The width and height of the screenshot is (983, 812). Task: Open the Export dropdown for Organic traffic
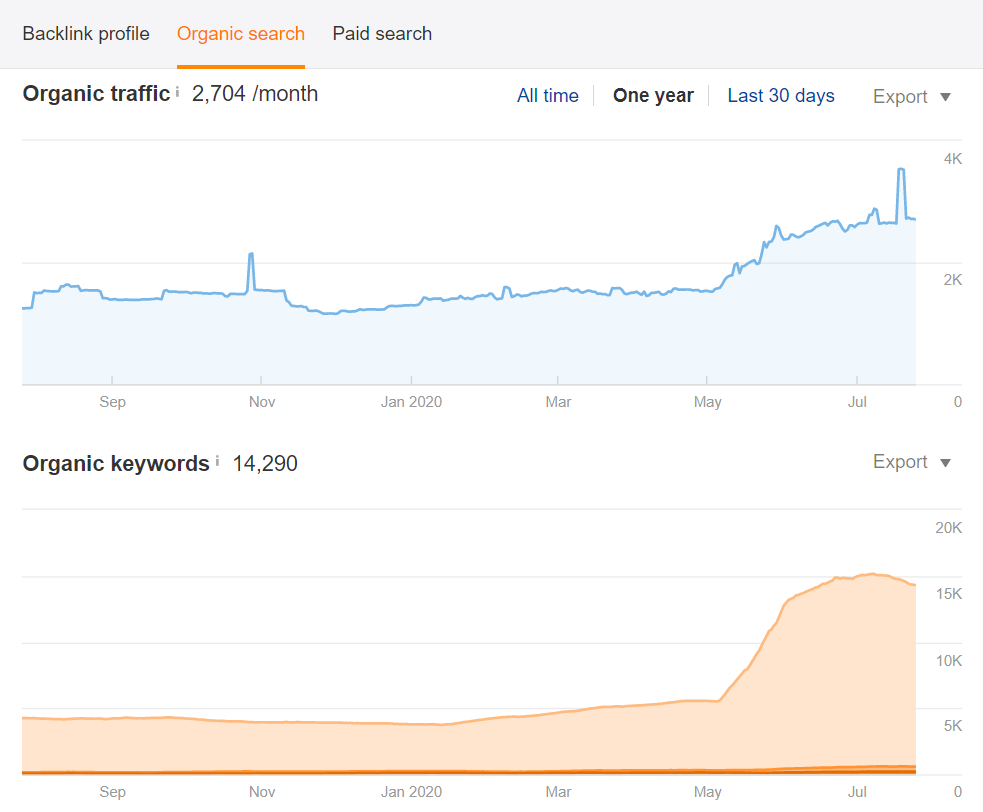coord(912,97)
